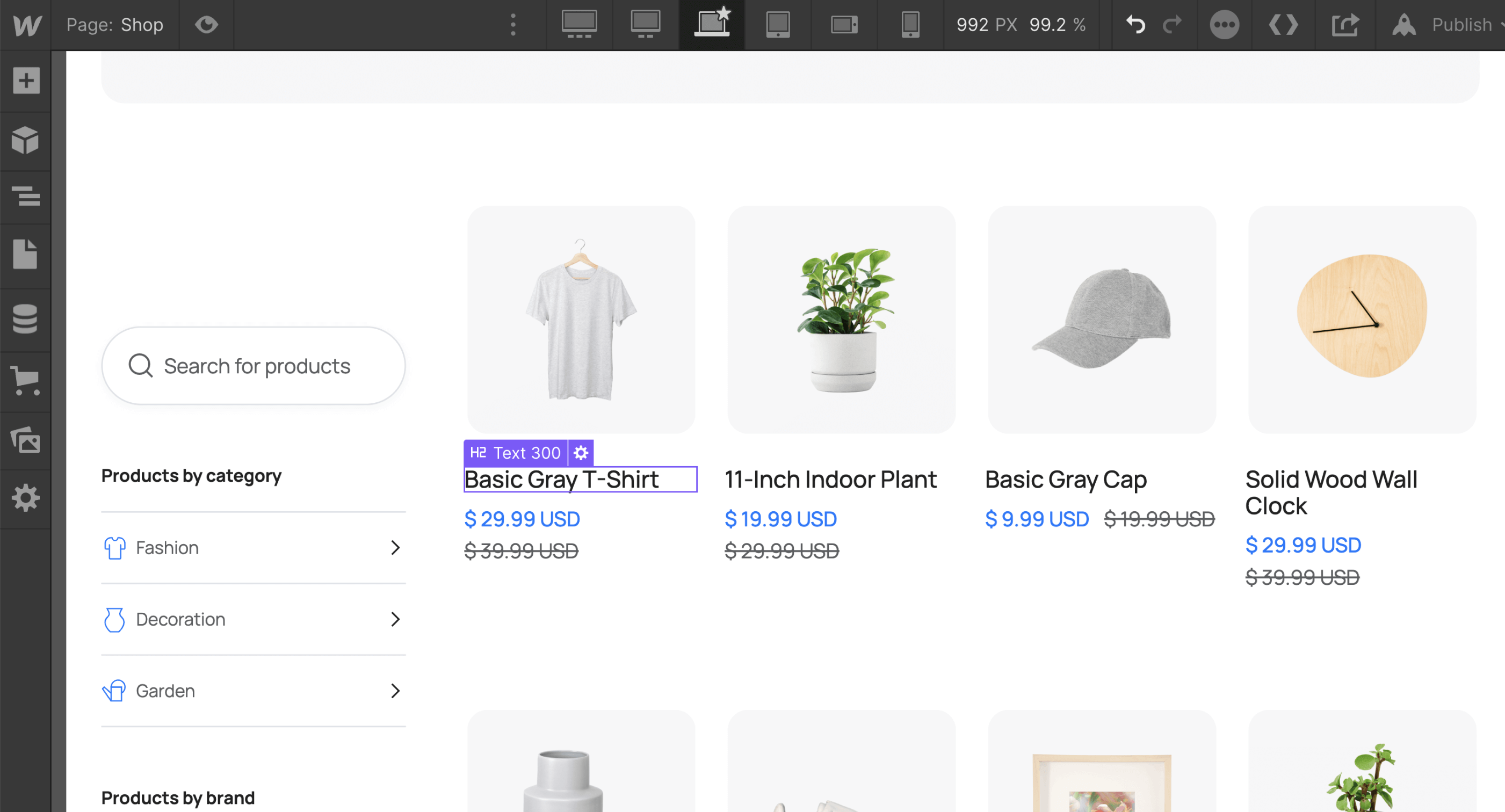Click the gray vase product image
Image resolution: width=1505 pixels, height=812 pixels.
coord(581,761)
